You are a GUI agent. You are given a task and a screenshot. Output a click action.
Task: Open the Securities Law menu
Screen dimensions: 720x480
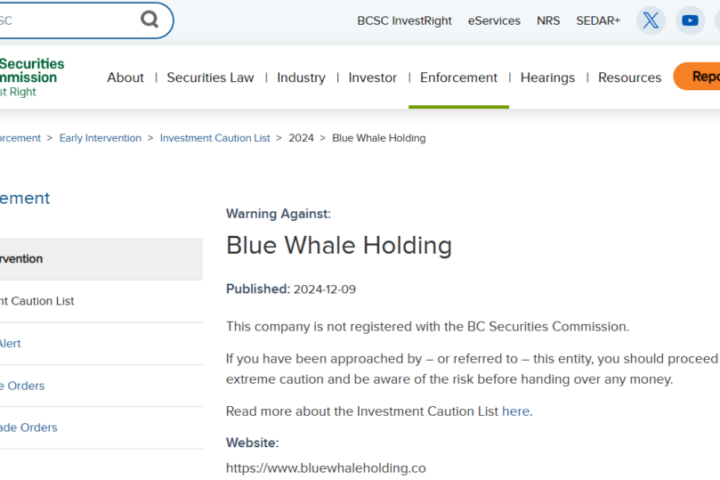coord(210,78)
